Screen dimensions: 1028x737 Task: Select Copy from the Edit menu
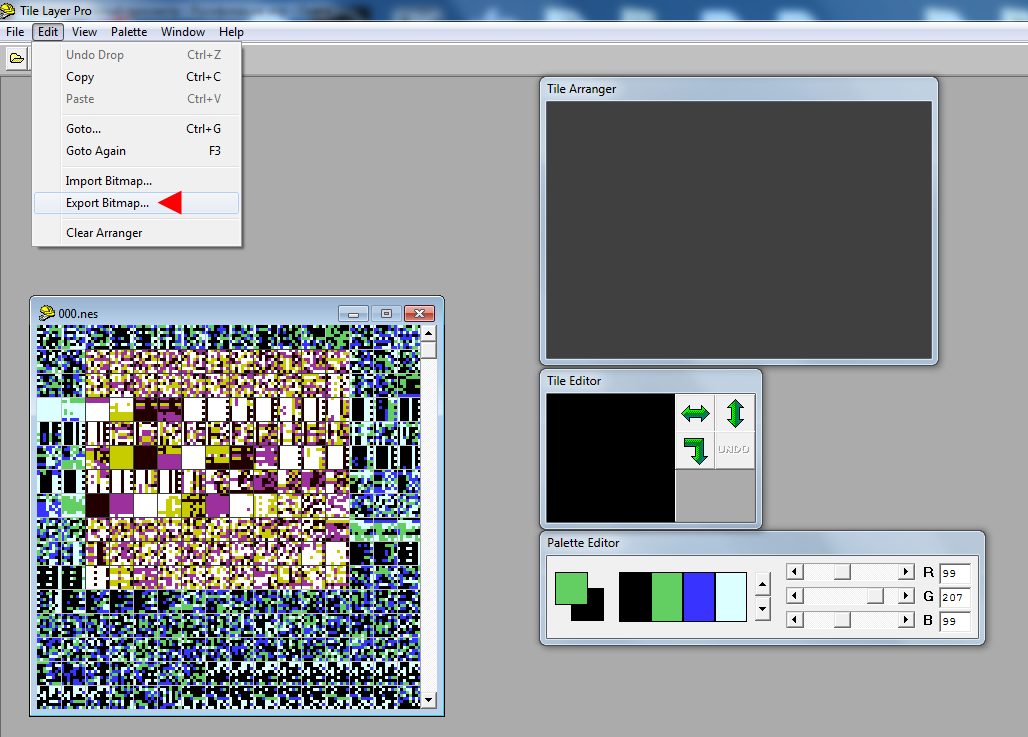80,77
